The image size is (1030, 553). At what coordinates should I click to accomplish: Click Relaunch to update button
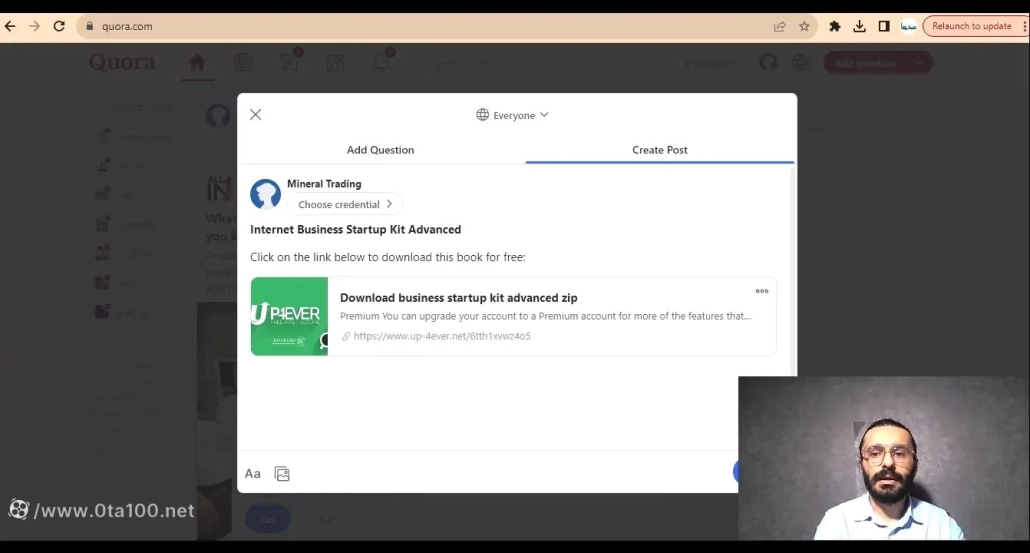[971, 27]
